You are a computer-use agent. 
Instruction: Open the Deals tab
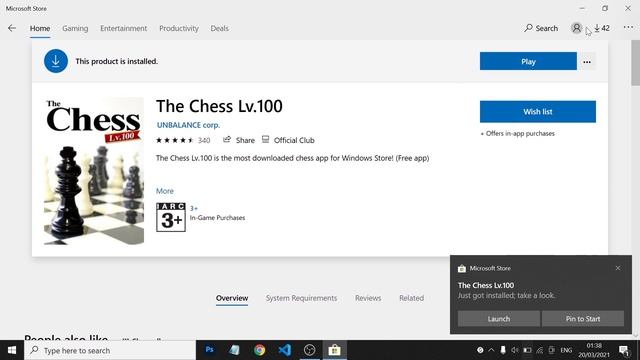[x=220, y=28]
